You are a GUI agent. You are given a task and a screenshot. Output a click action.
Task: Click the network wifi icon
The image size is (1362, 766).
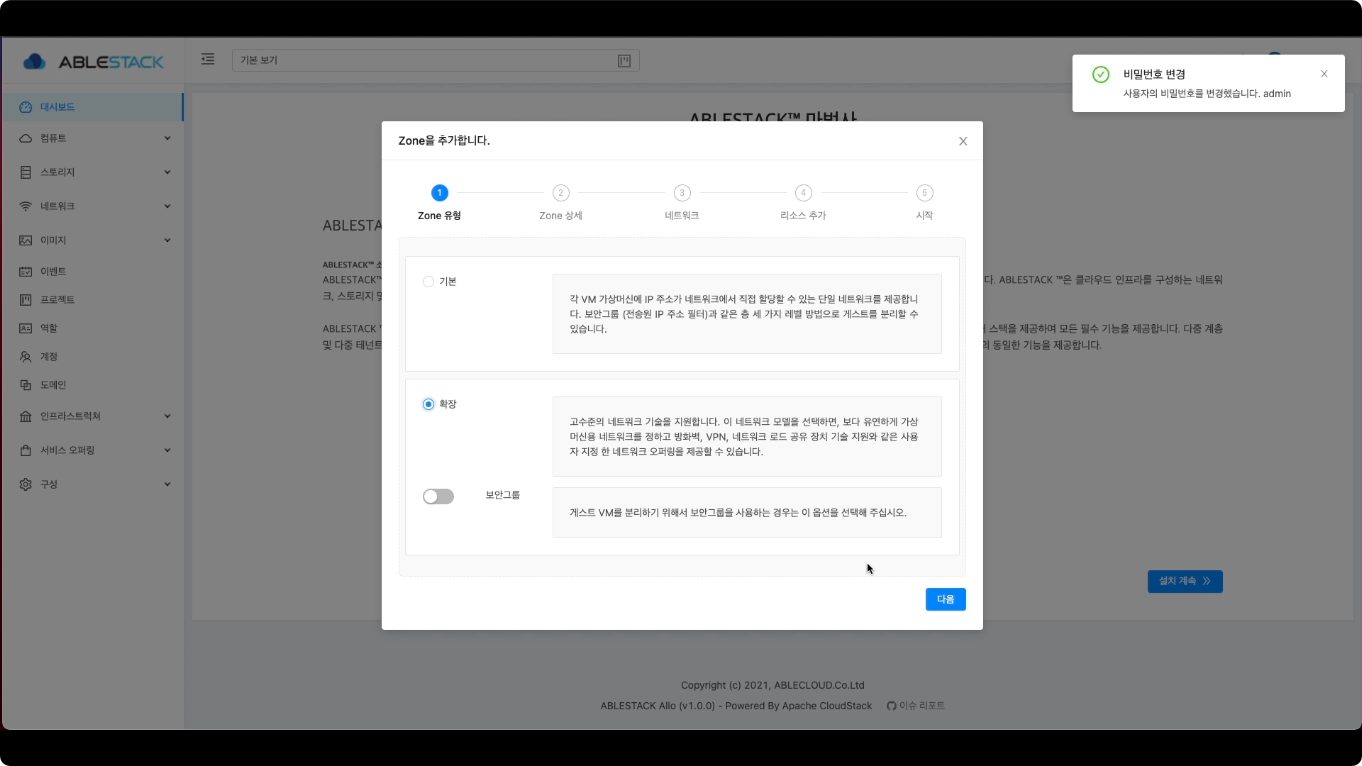pyautogui.click(x=26, y=206)
